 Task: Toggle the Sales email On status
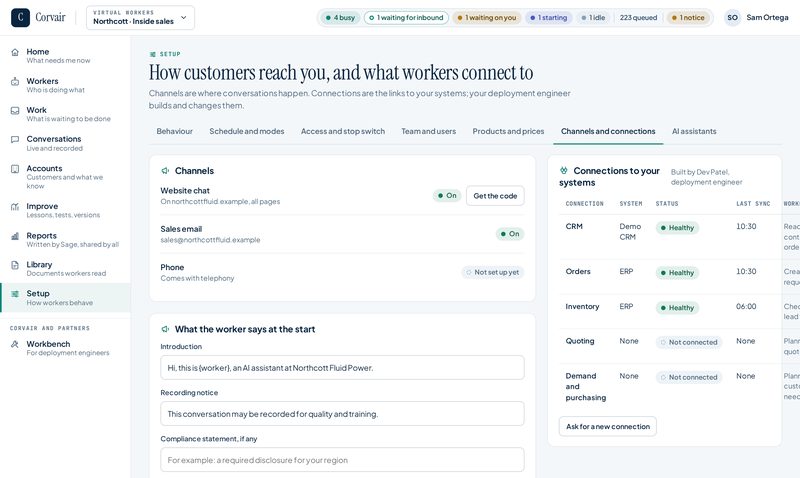point(510,234)
